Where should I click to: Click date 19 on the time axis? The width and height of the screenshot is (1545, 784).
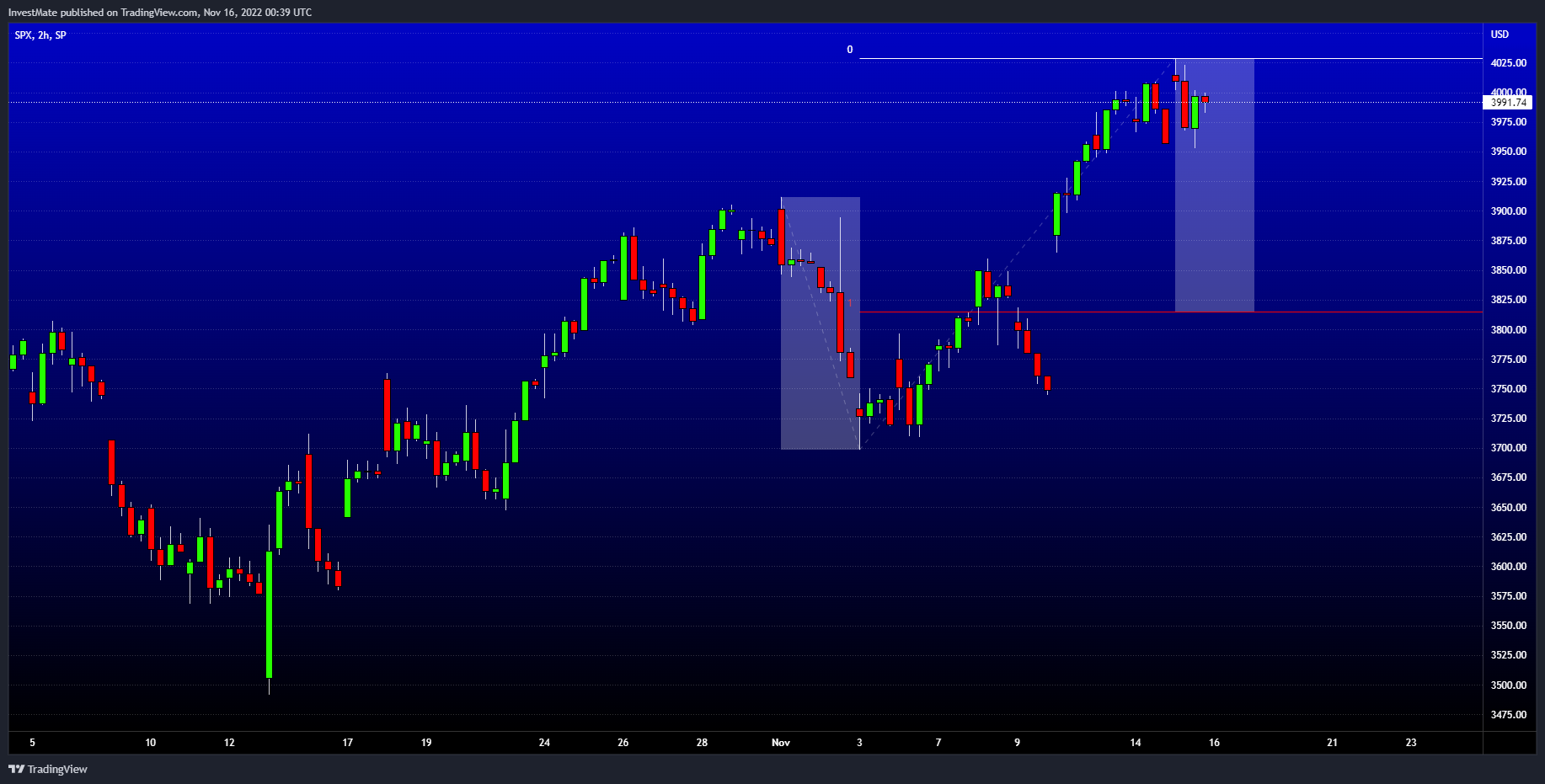click(426, 743)
